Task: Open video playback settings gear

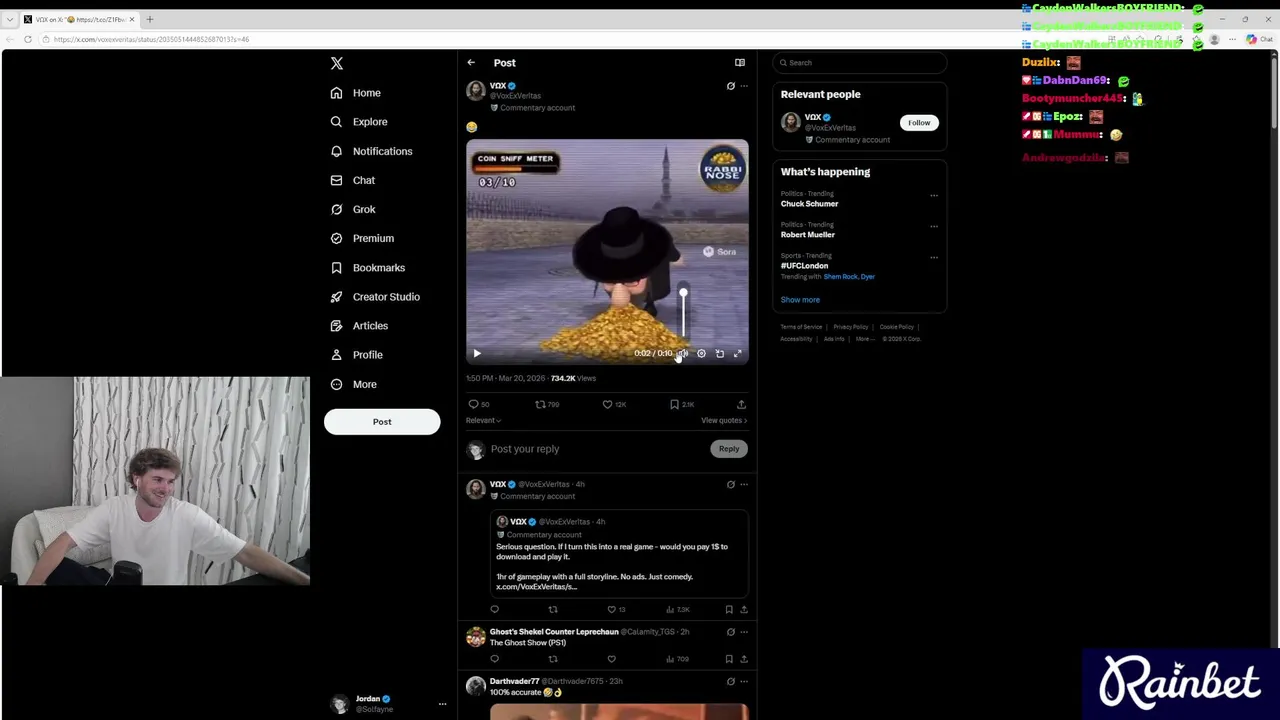Action: point(701,354)
